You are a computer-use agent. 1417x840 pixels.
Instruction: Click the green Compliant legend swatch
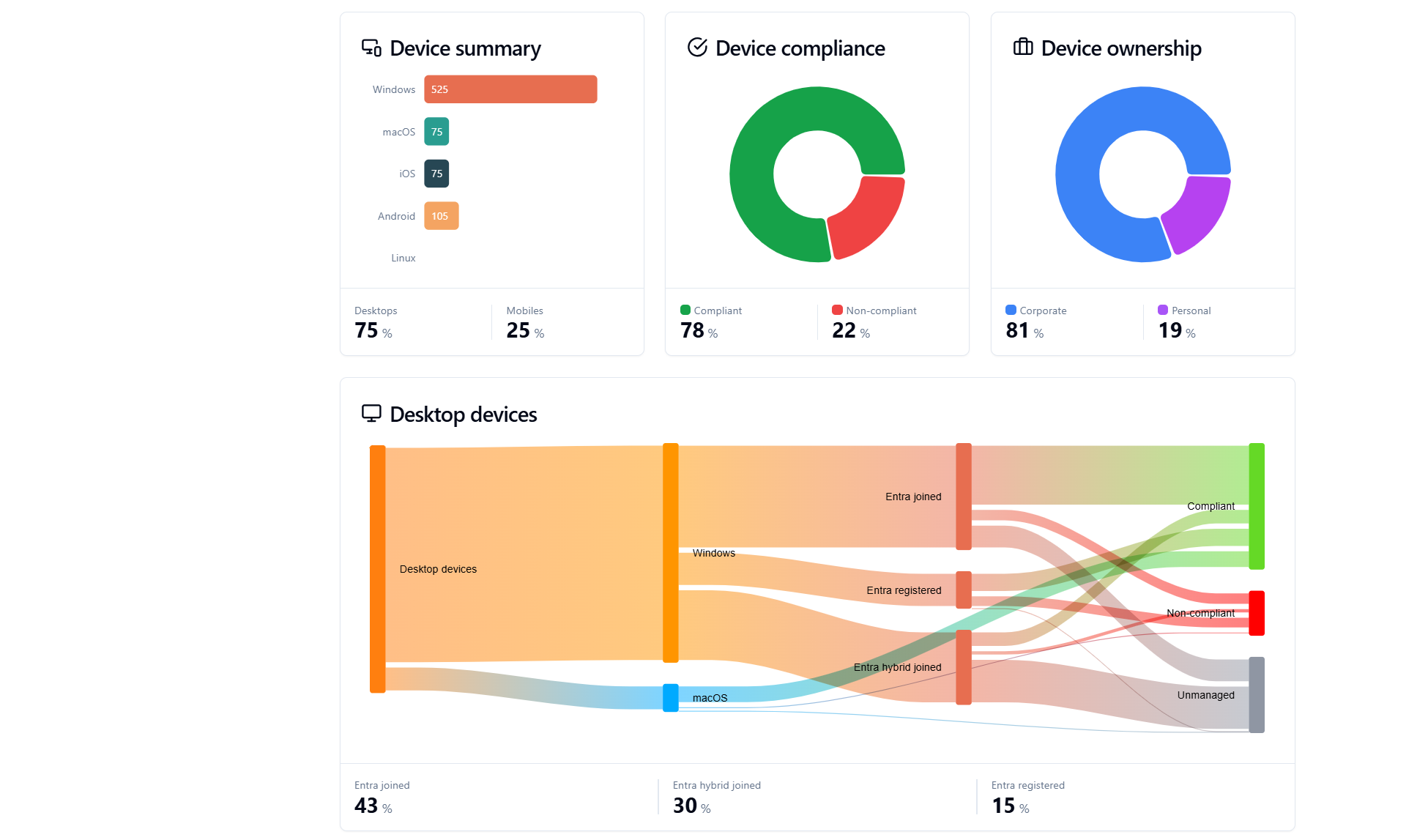click(685, 310)
